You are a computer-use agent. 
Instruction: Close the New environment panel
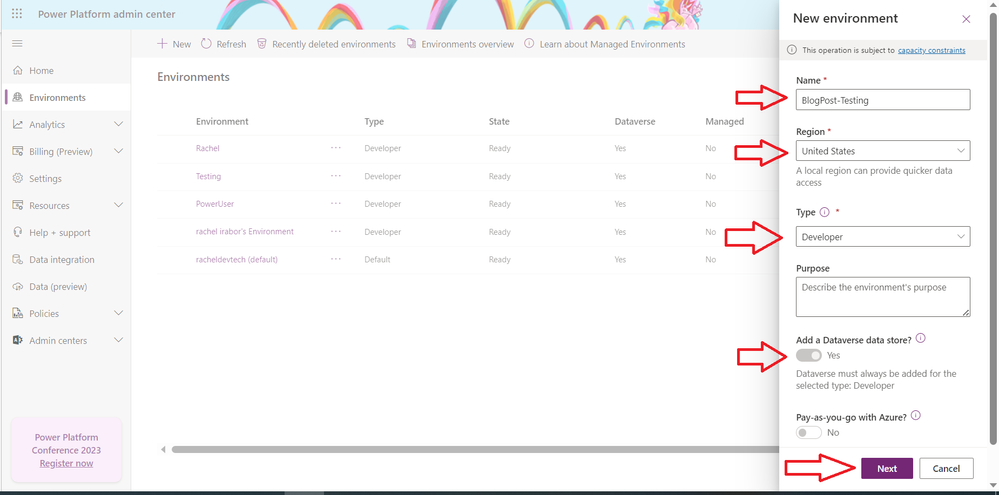966,19
